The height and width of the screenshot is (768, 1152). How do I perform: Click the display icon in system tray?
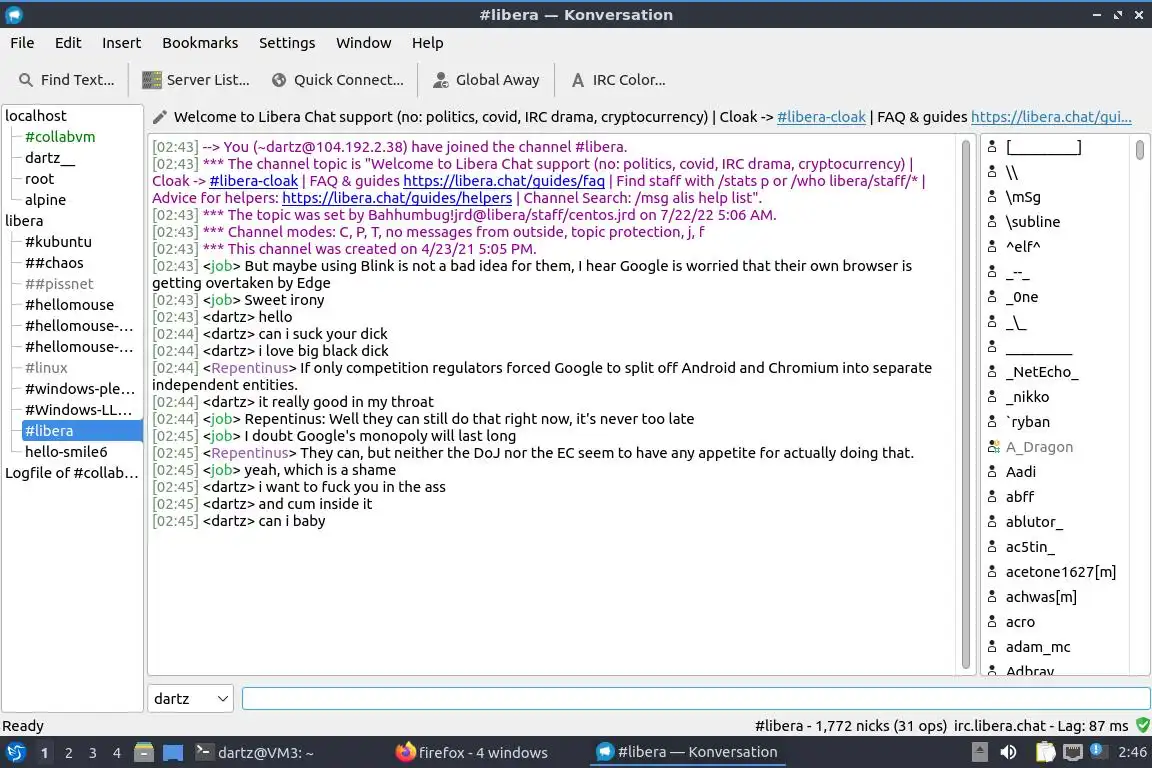(1073, 752)
